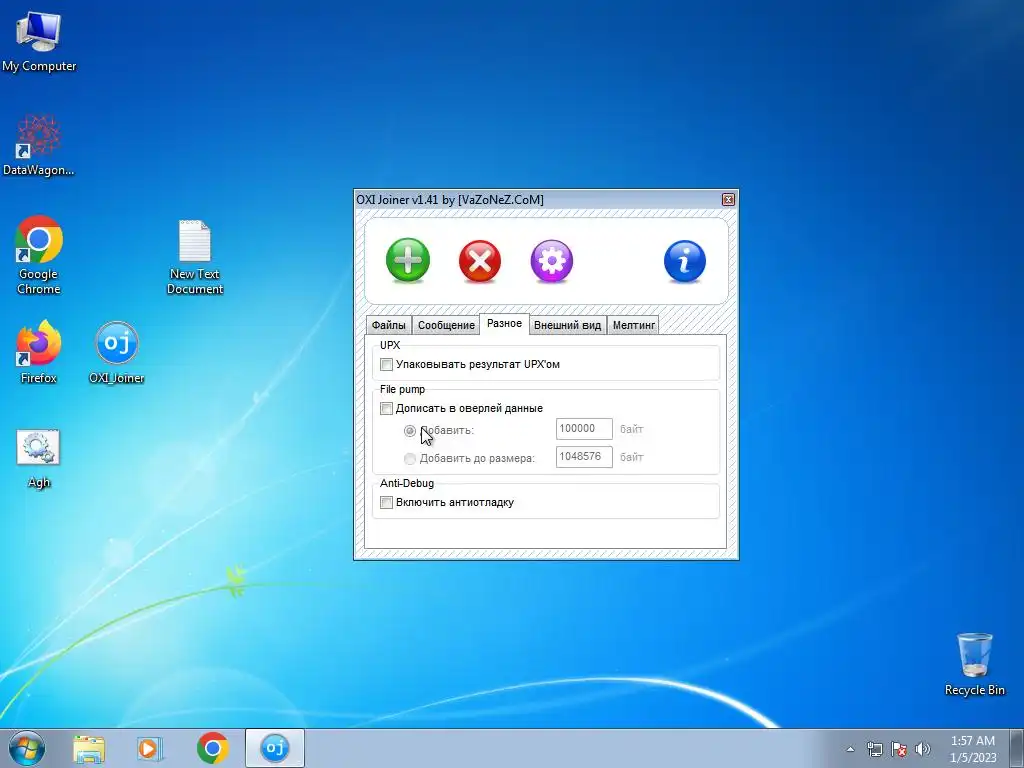Click the green plus add-file button

pyautogui.click(x=408, y=260)
